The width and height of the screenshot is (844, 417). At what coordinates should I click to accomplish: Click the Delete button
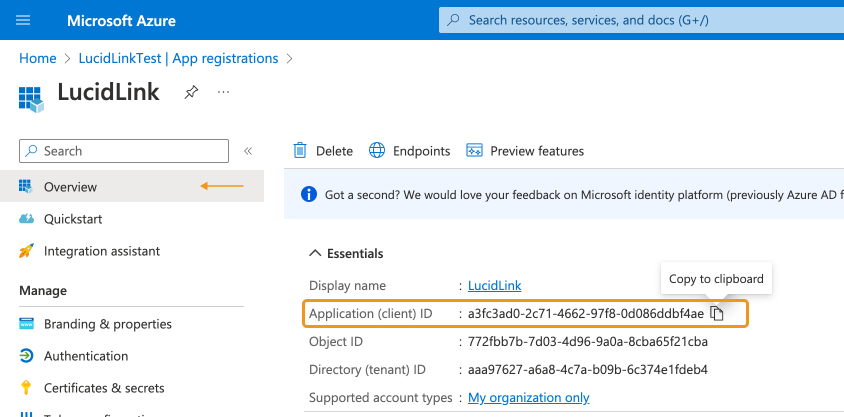coord(323,151)
